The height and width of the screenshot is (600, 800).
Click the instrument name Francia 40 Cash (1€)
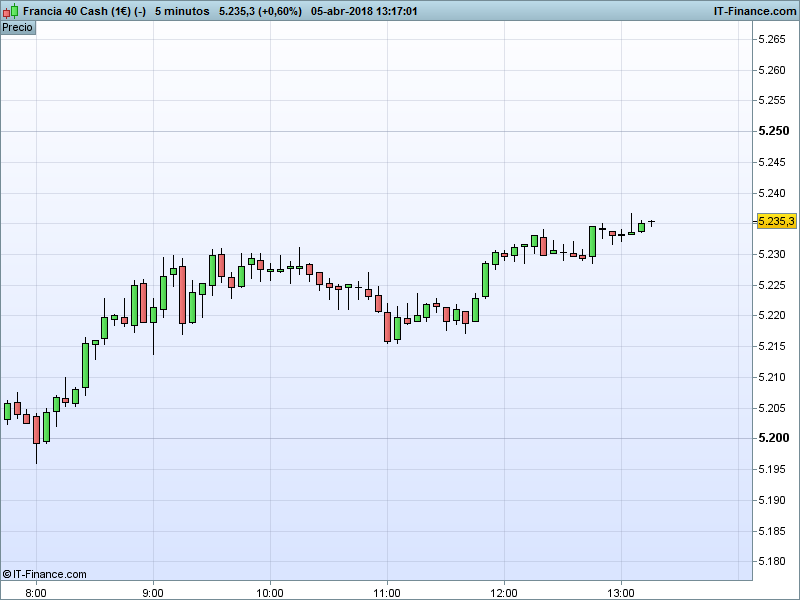77,11
